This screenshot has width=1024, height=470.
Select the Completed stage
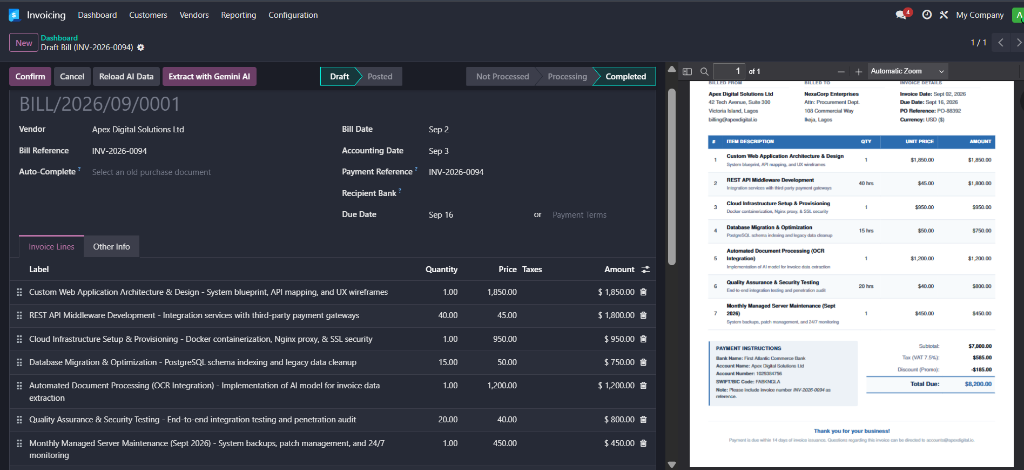pyautogui.click(x=626, y=76)
